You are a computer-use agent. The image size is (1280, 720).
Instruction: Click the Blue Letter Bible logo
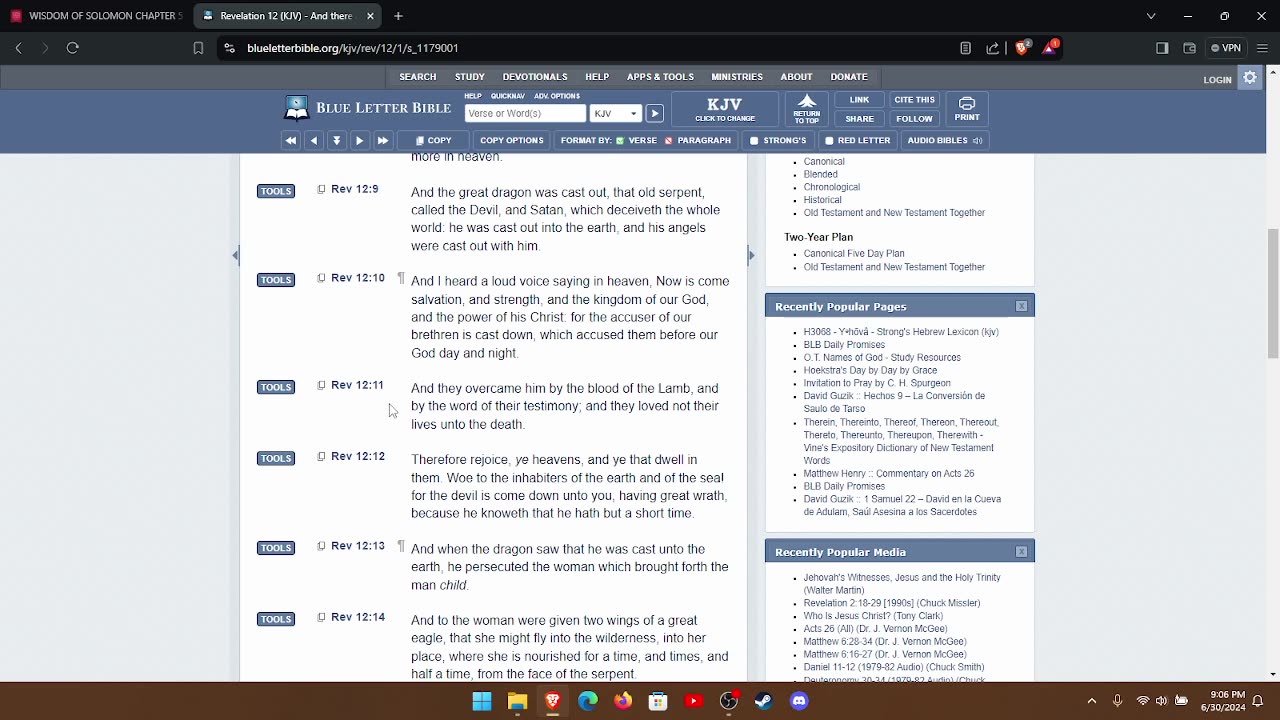click(367, 108)
